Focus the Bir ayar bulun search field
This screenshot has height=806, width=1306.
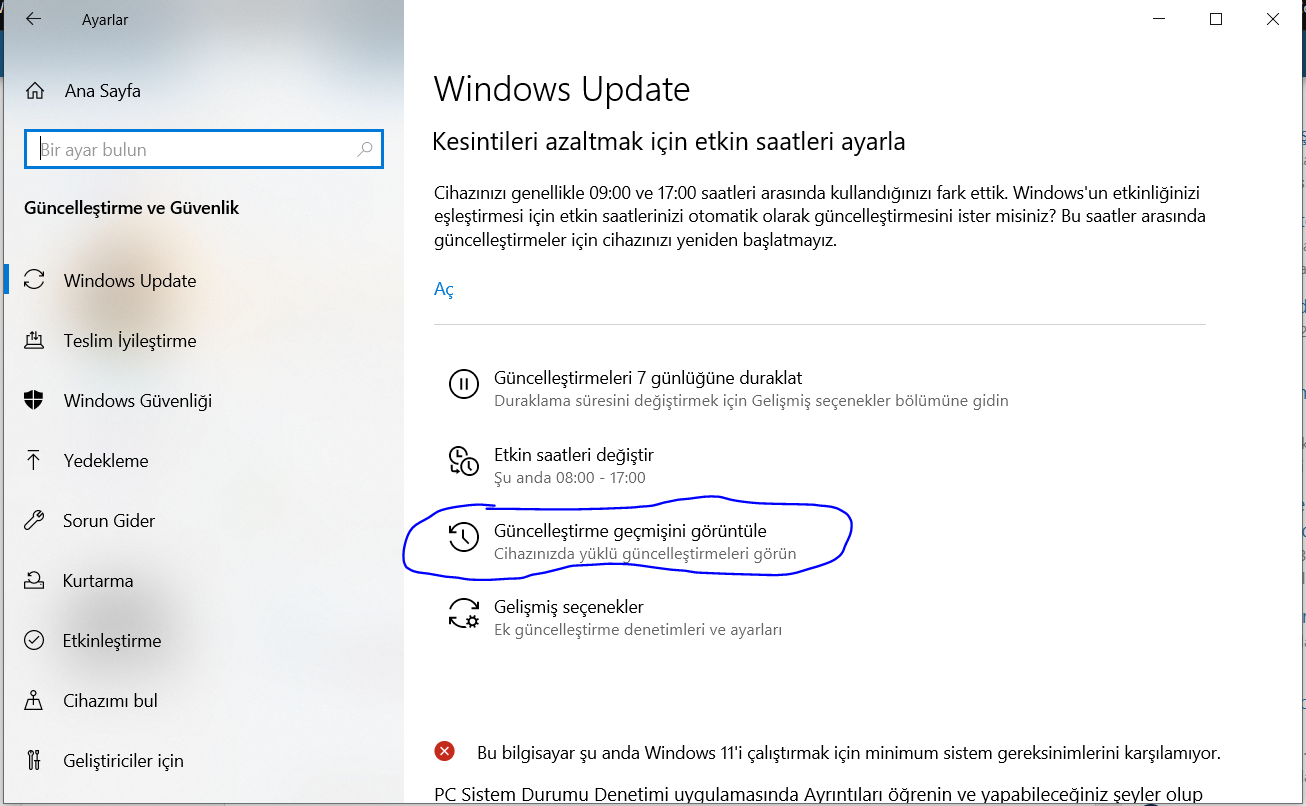pyautogui.click(x=204, y=150)
